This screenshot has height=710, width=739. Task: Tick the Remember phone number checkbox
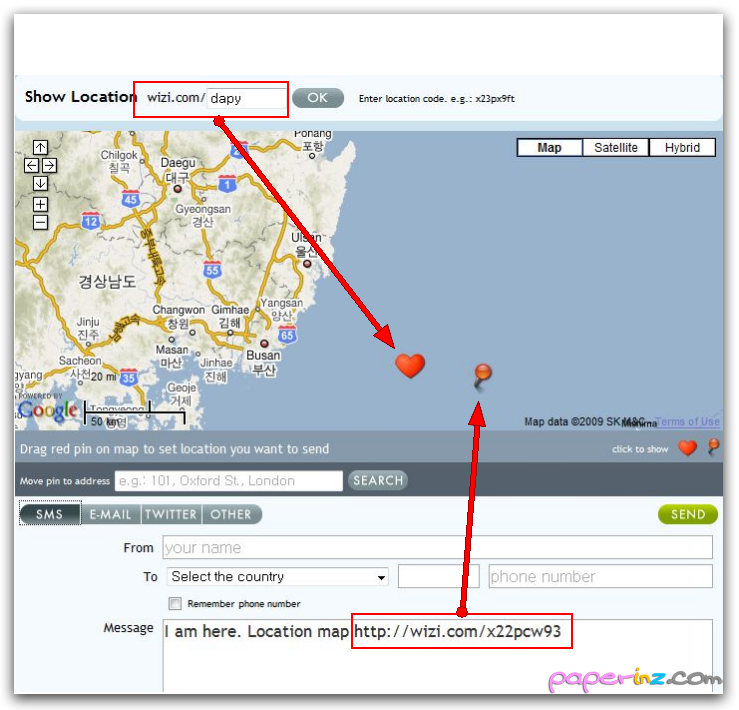coord(175,603)
